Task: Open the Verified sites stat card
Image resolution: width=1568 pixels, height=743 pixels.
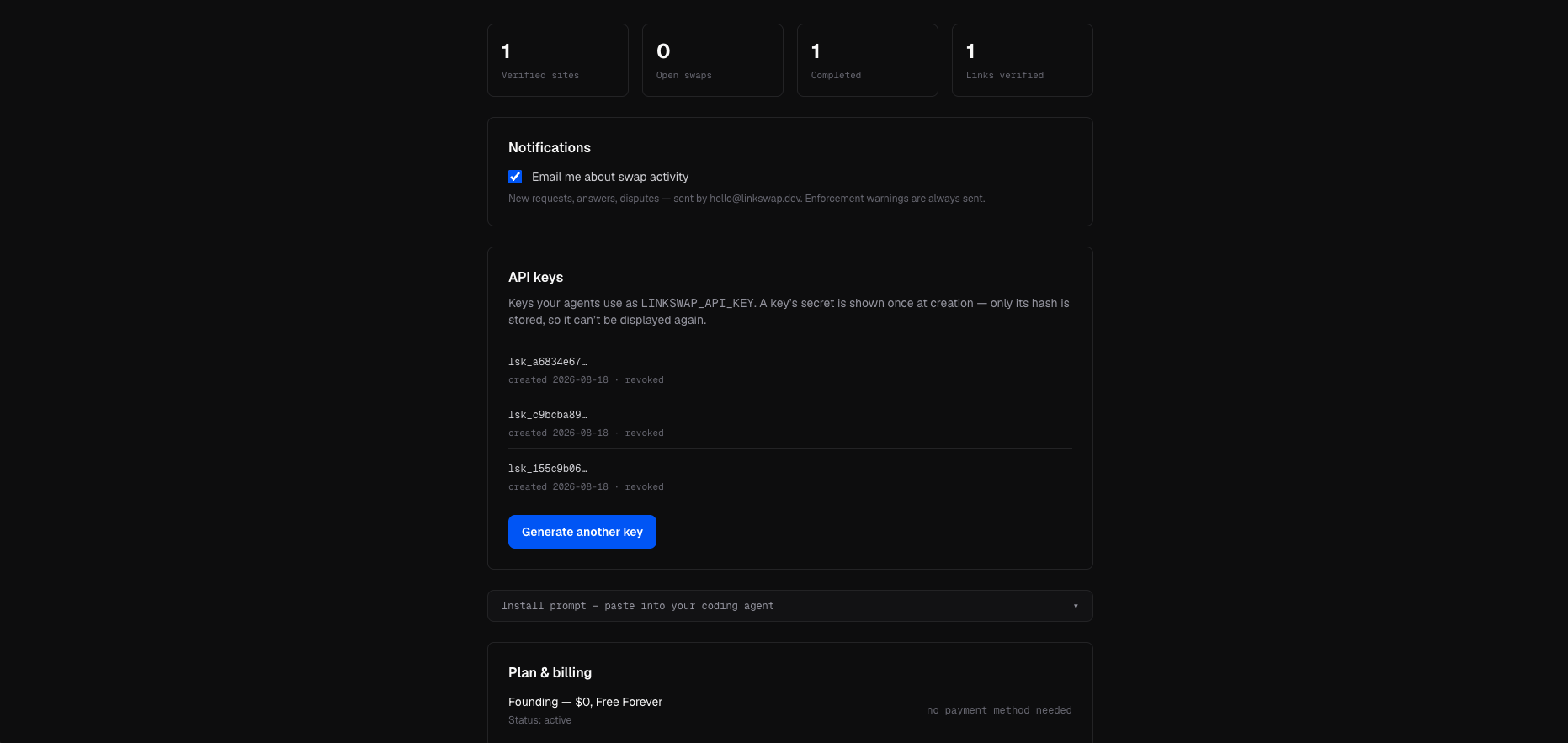Action: coord(558,60)
